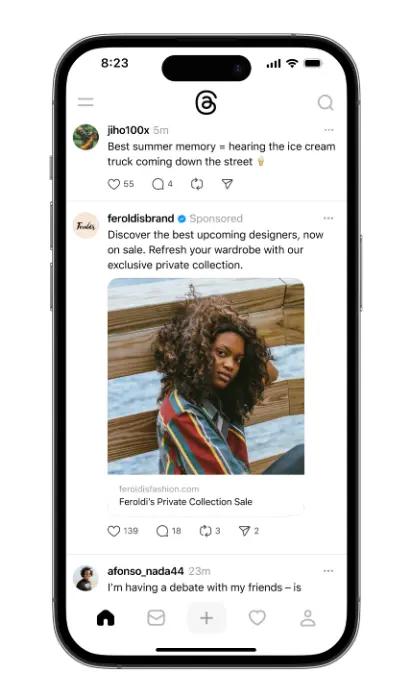
Task: Go to the Home tab
Action: (x=106, y=618)
